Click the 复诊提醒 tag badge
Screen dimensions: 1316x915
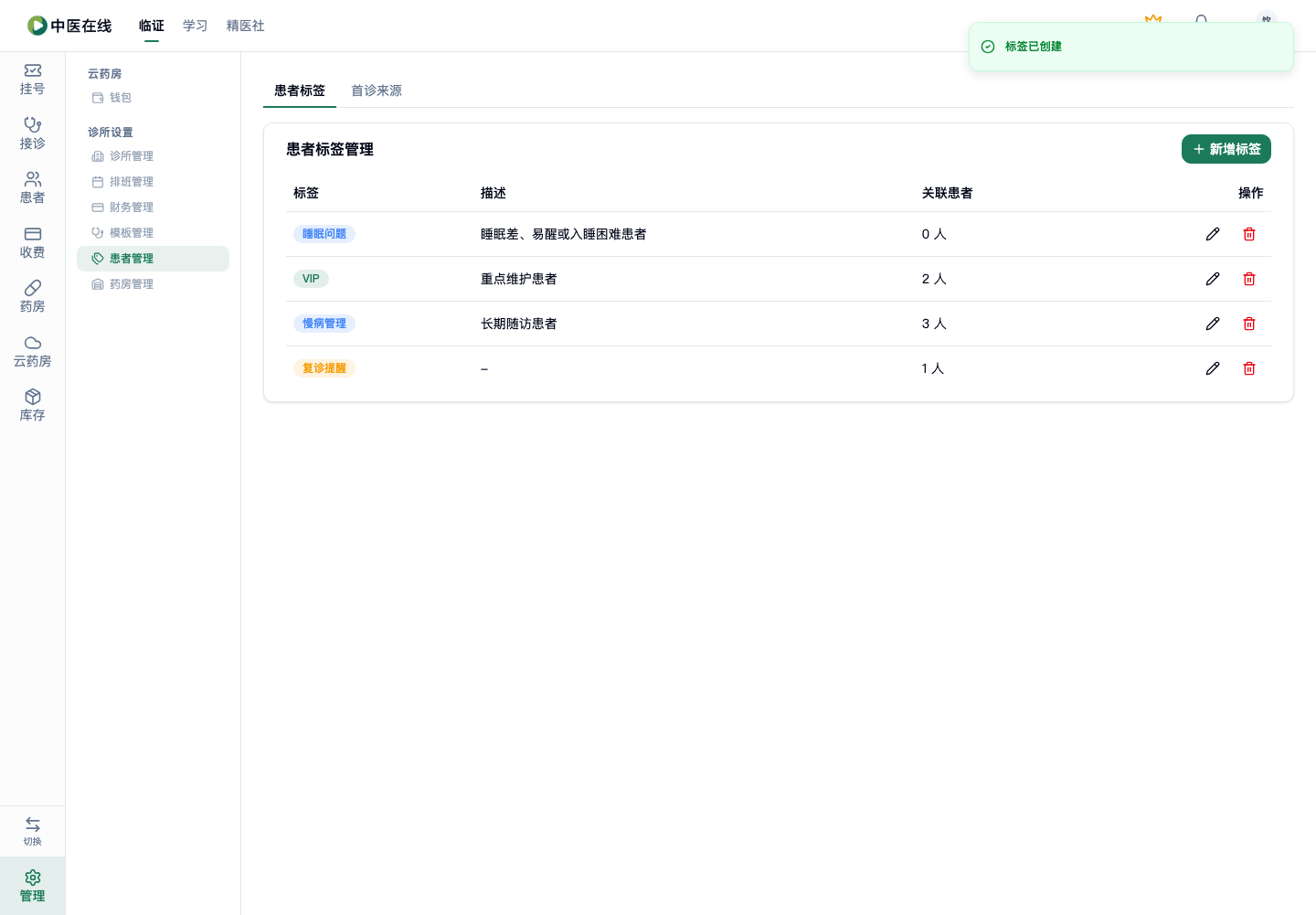[x=324, y=368]
